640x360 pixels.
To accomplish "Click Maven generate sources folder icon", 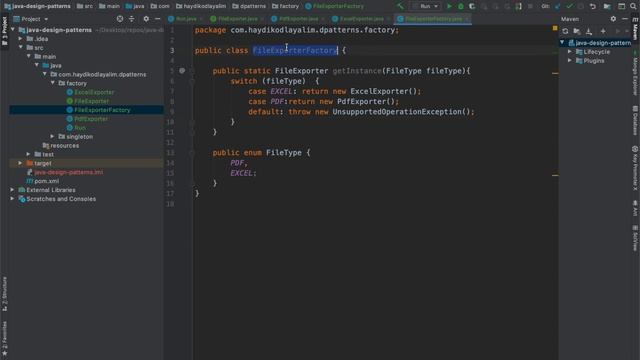I will 577,31.
